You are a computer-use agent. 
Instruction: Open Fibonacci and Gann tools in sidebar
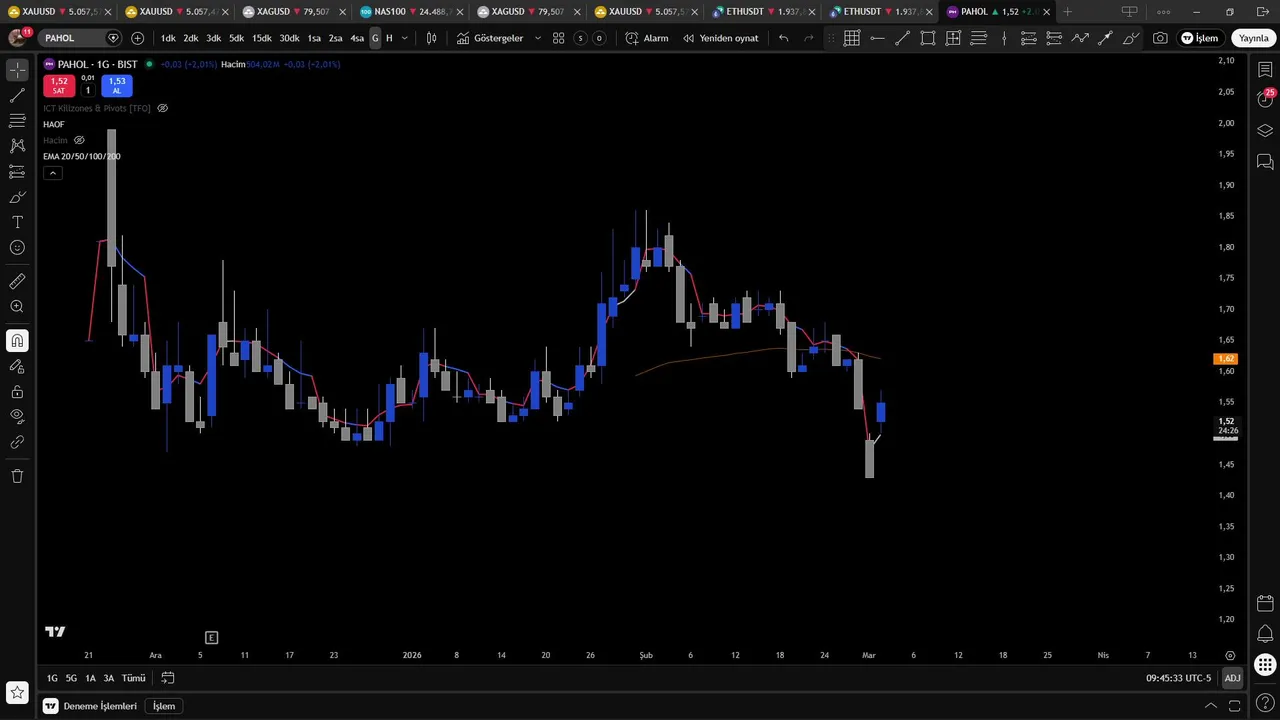click(17, 121)
